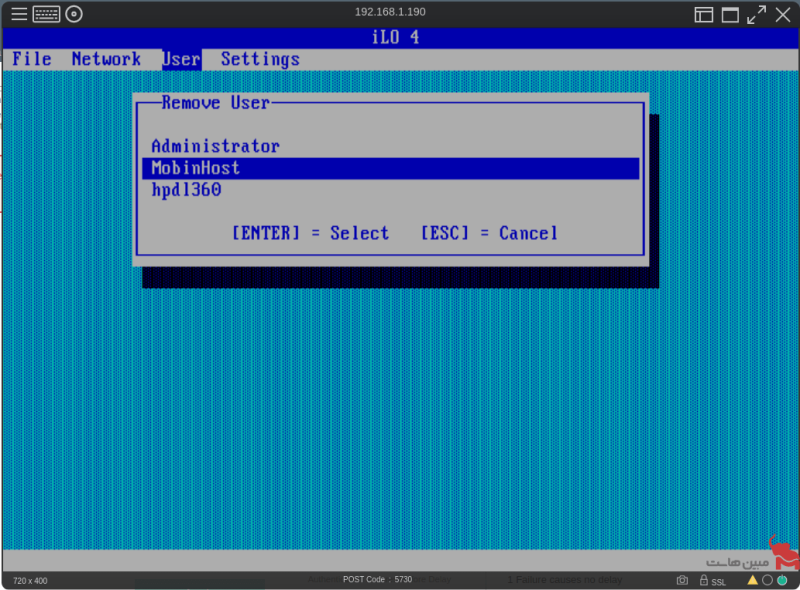
Task: Enter full screen with the expand arrows icon
Action: 756,15
